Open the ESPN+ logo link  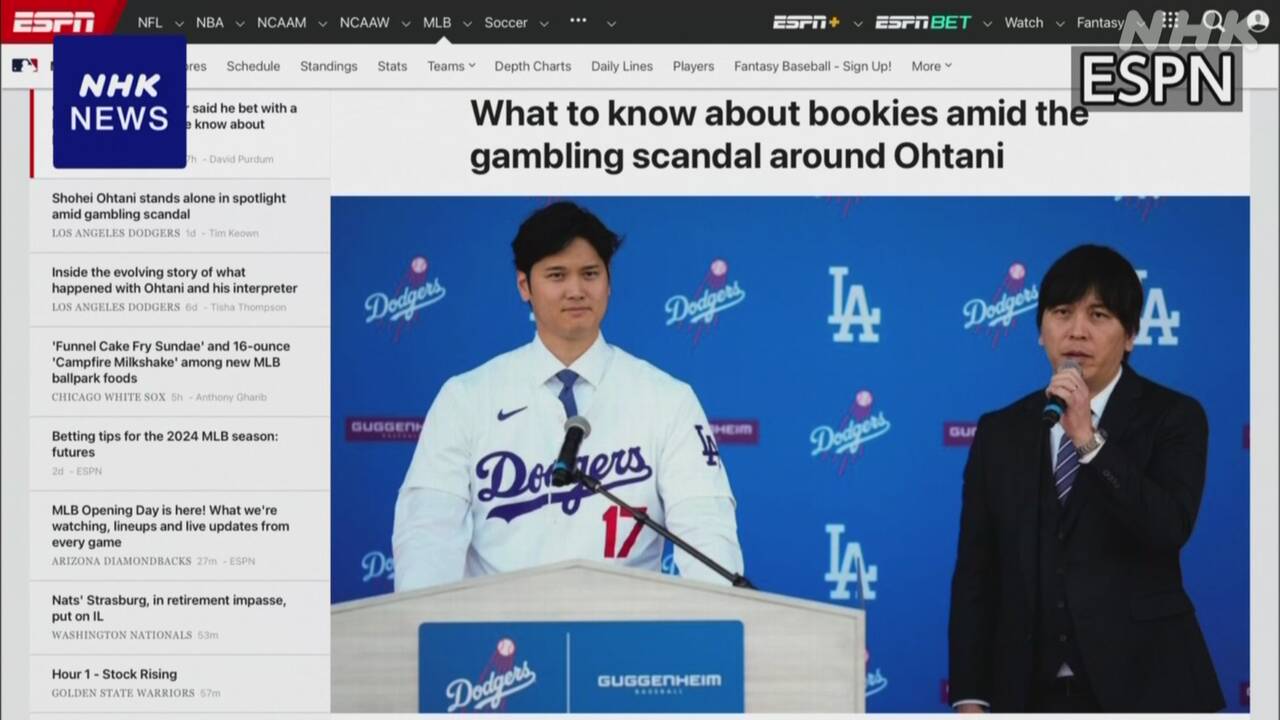(x=805, y=22)
